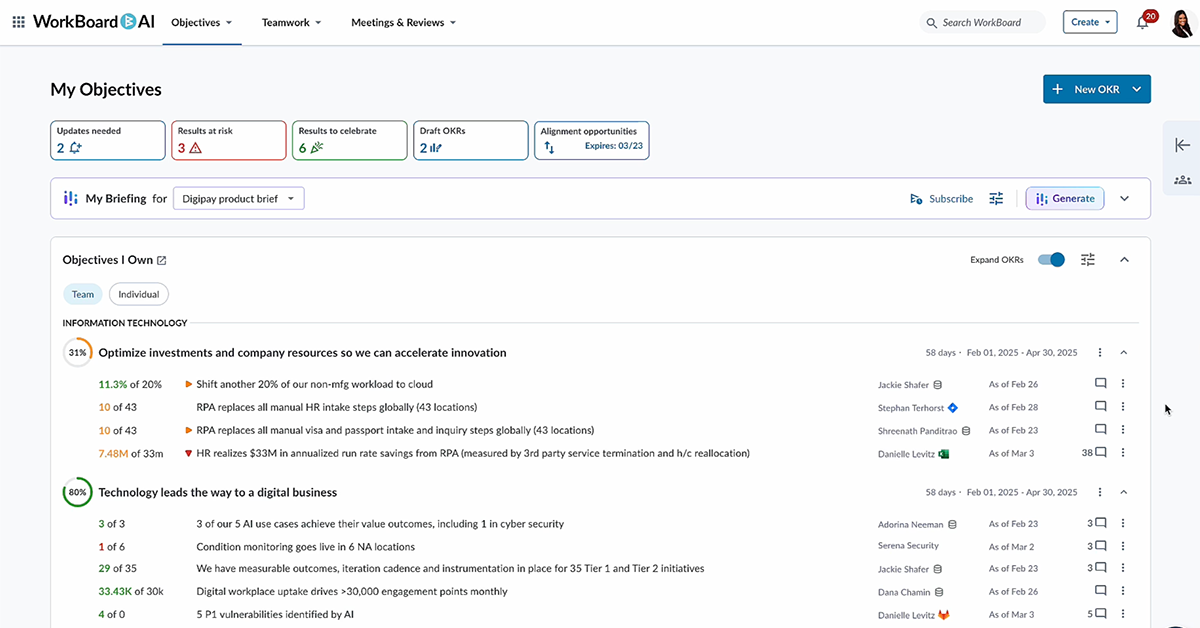
Task: Click the 80% progress ring on Technology objective
Action: click(77, 492)
